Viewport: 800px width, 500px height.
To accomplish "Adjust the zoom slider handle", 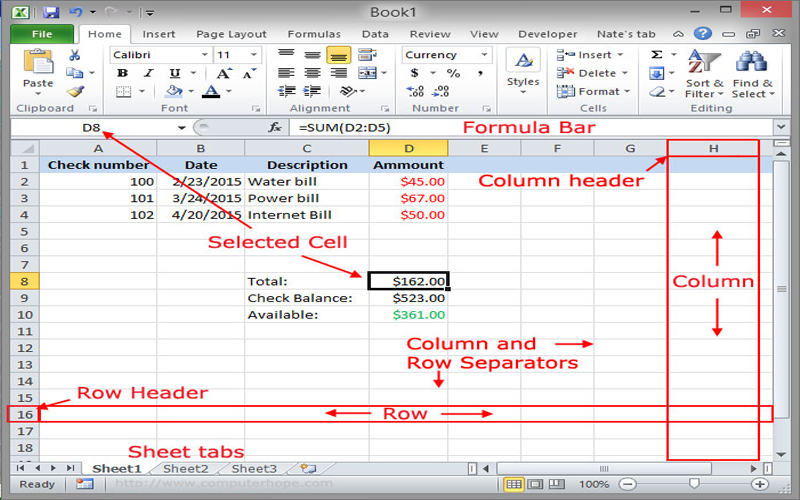I will pos(693,483).
